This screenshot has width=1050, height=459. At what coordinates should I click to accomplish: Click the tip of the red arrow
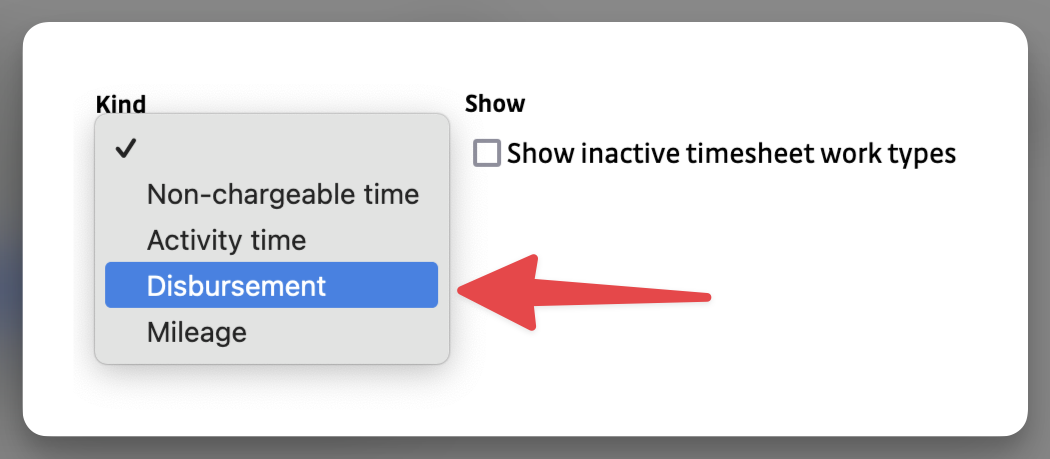coord(462,291)
